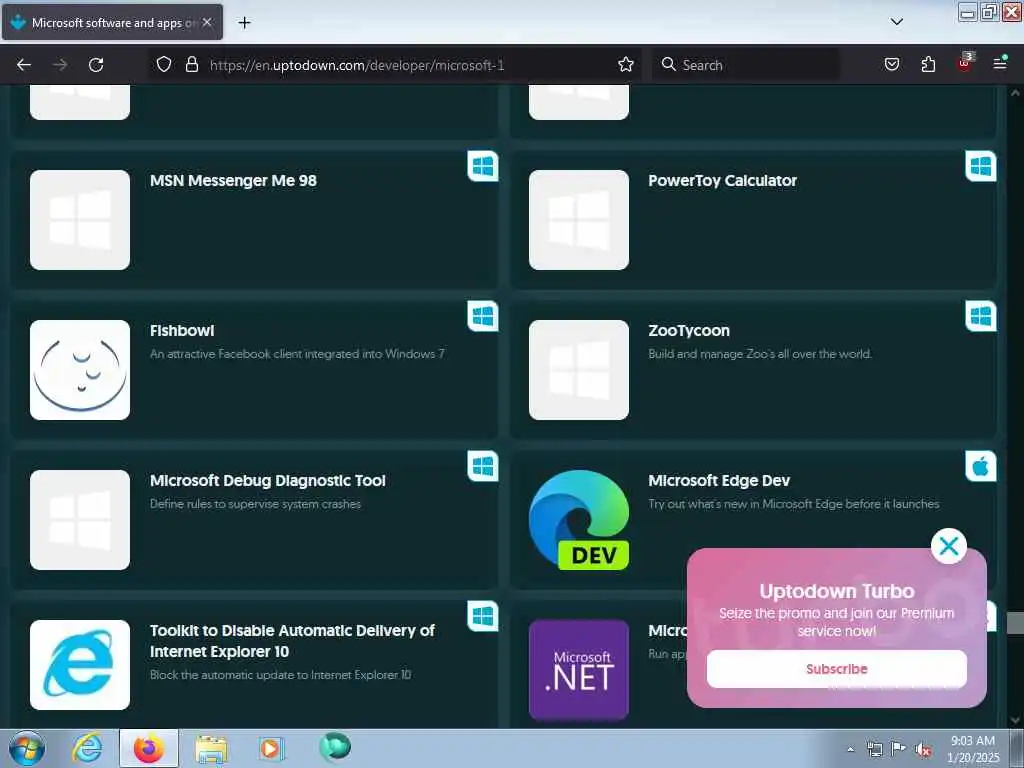1024x768 pixels.
Task: Click Windows platform icon on PowerToy Calculator card
Action: coord(980,167)
